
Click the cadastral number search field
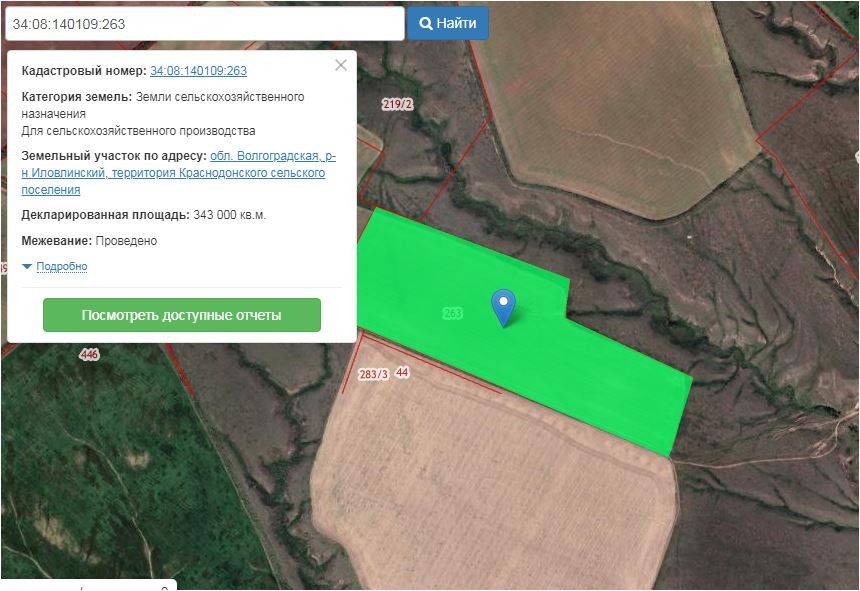click(203, 23)
